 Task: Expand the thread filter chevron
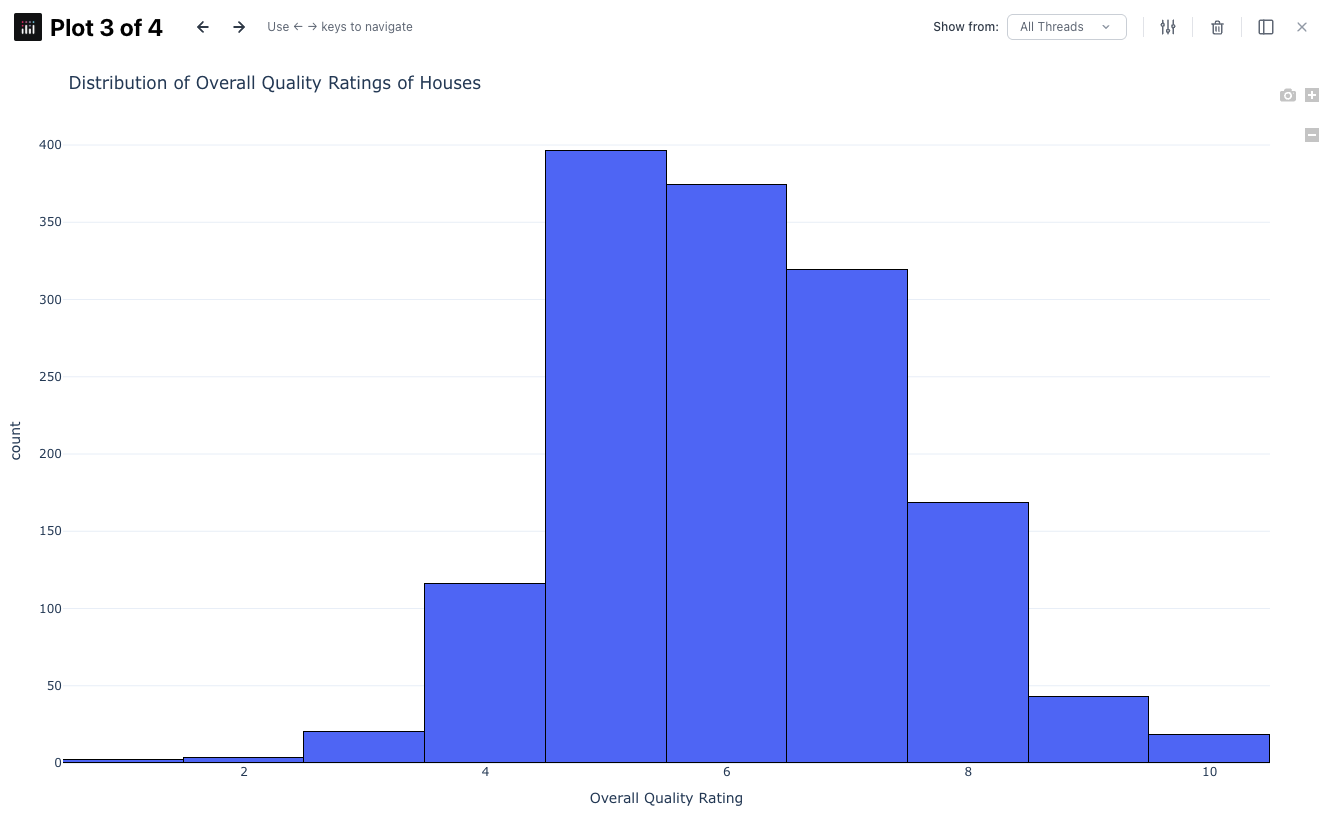tap(1107, 27)
